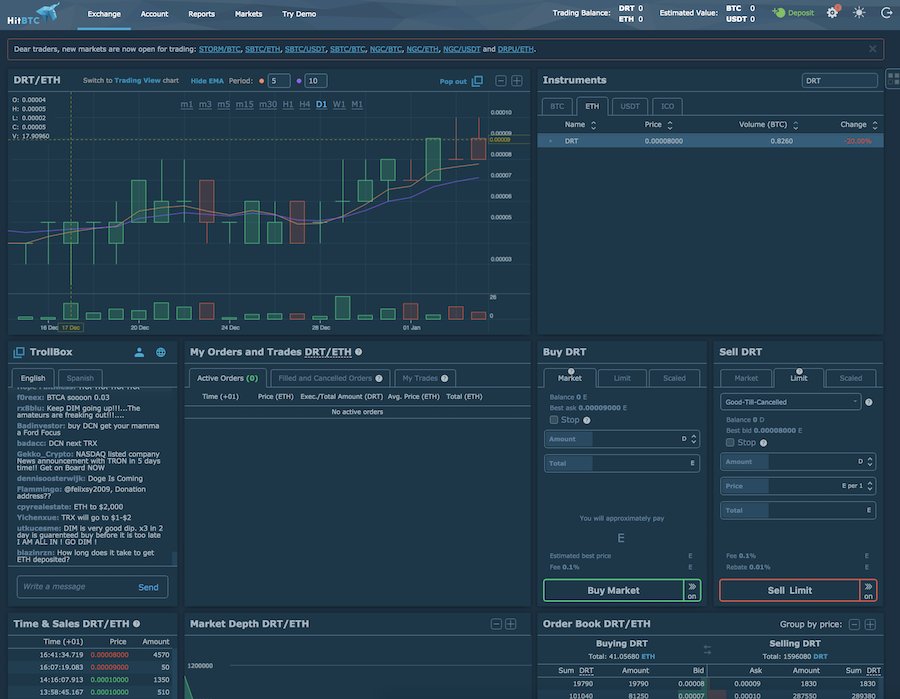Switch Buy DRT to Limit tab
The image size is (900, 699).
(x=622, y=378)
